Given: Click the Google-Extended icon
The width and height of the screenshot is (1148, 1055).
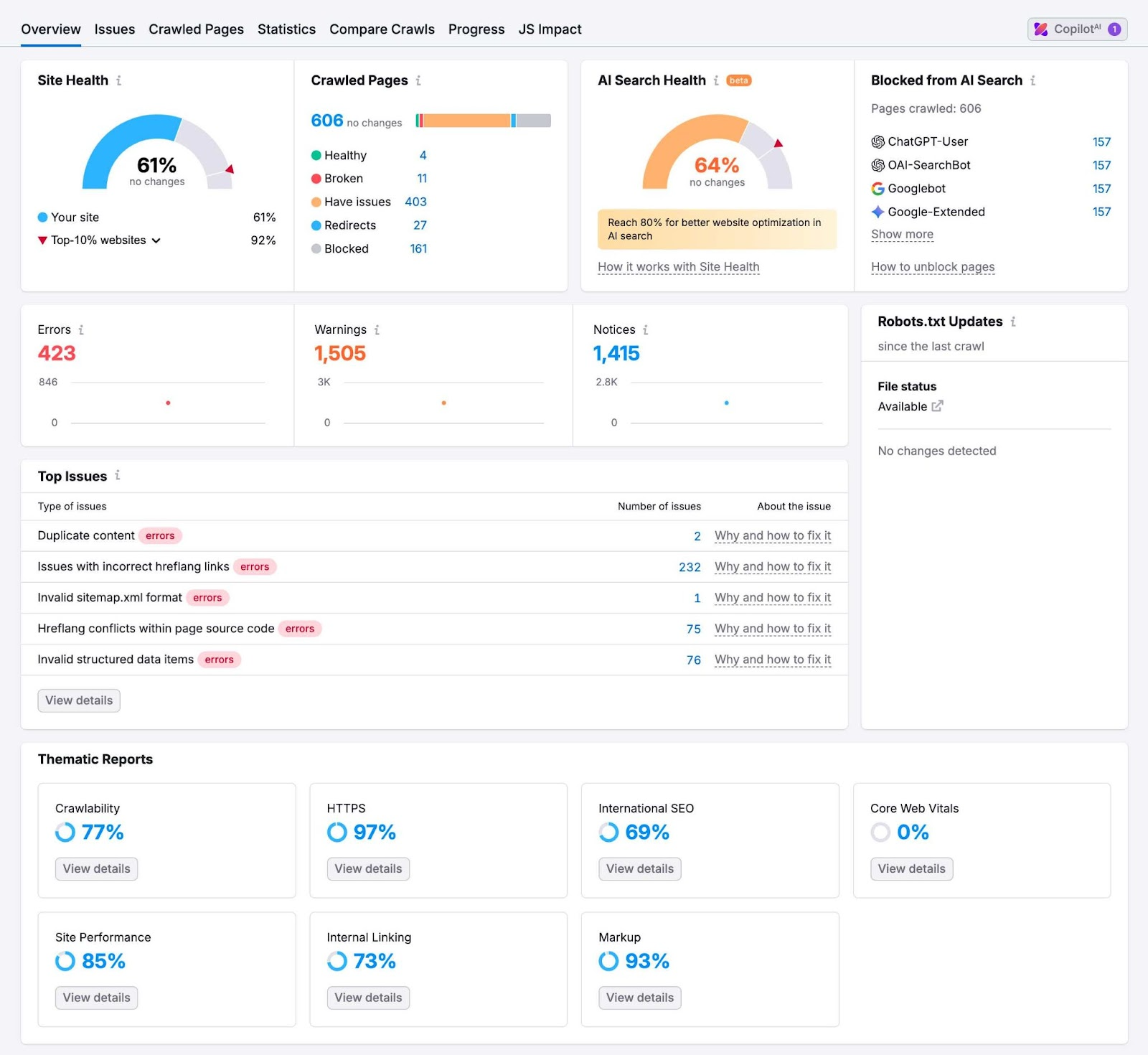Looking at the screenshot, I should pos(877,212).
